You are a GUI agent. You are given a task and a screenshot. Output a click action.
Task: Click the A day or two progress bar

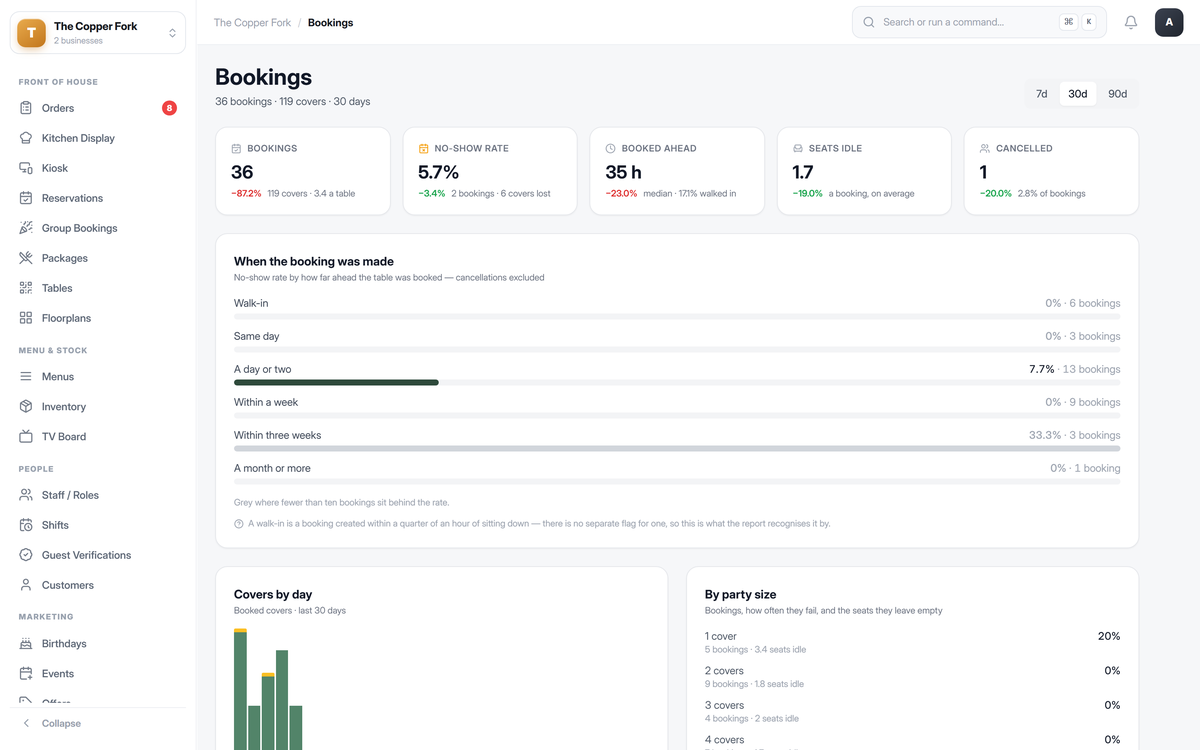point(677,382)
